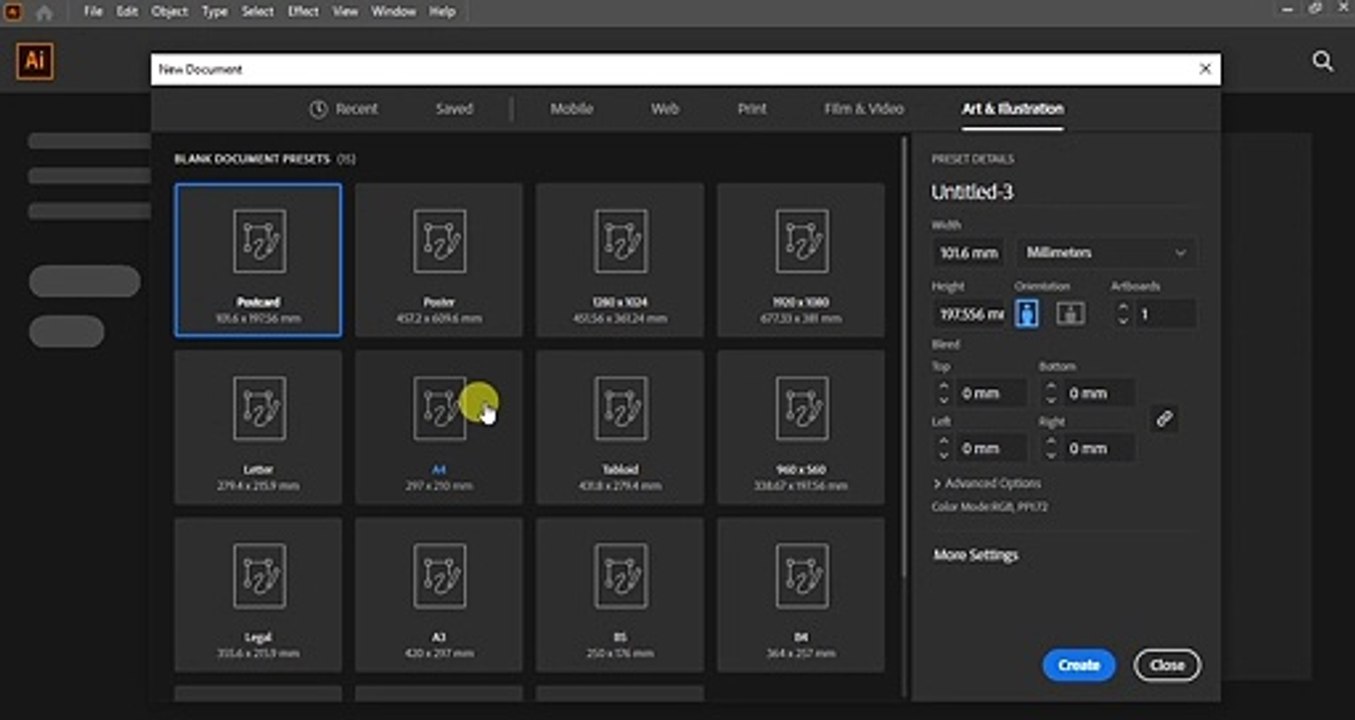Open the search magnifier icon
The image size is (1355, 720).
[1322, 62]
